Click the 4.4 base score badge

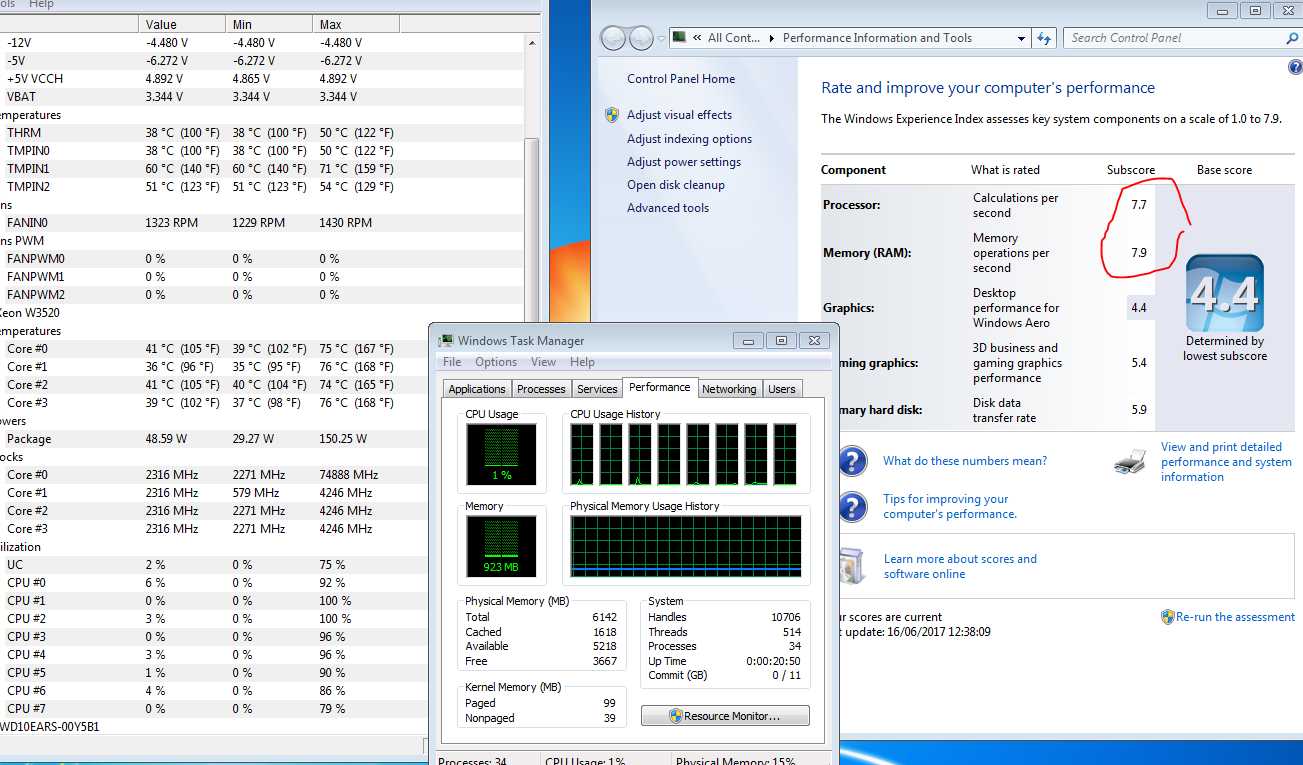[1224, 294]
